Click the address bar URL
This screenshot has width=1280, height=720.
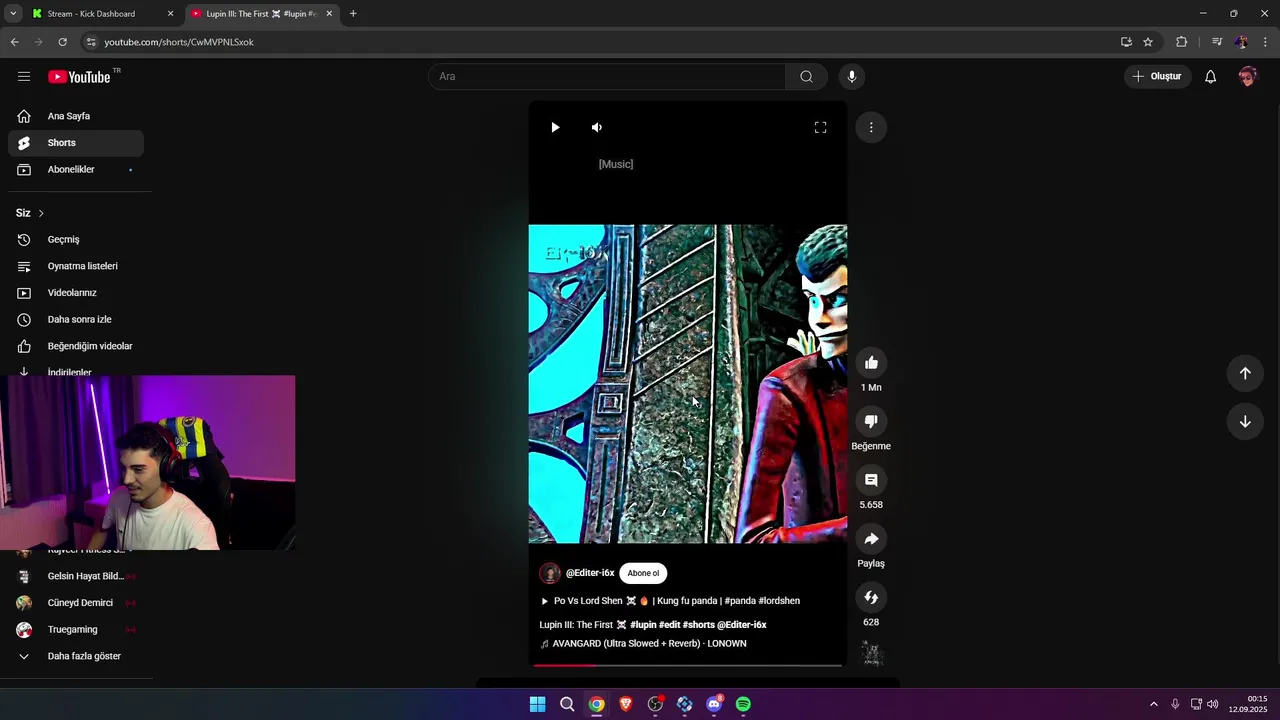[179, 42]
